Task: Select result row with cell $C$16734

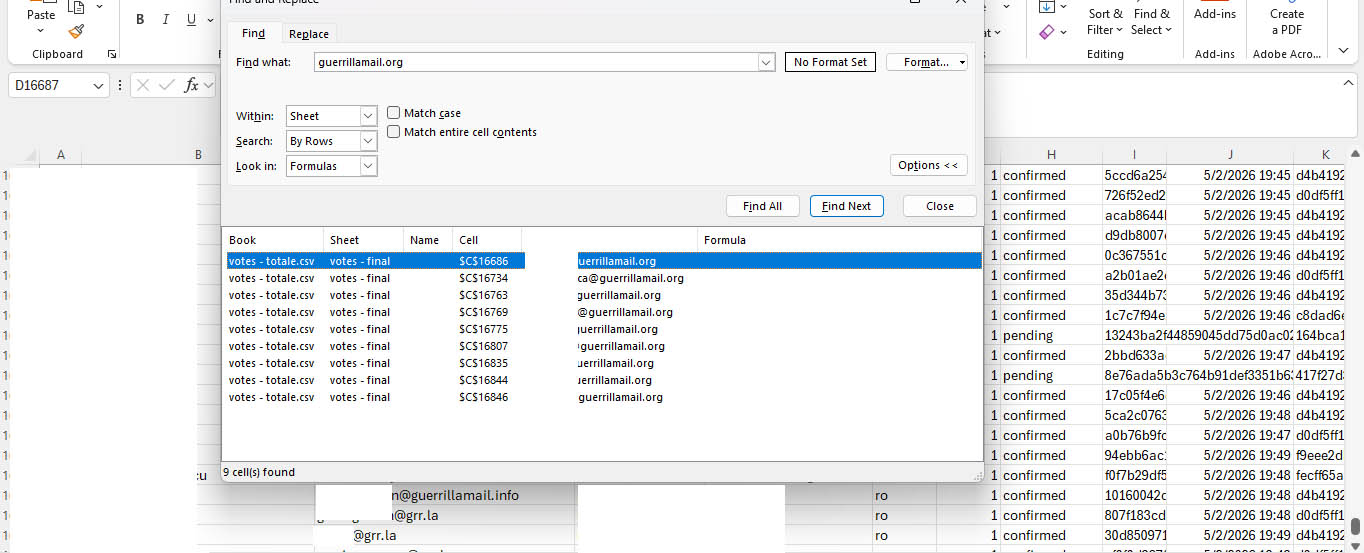Action: pos(602,278)
